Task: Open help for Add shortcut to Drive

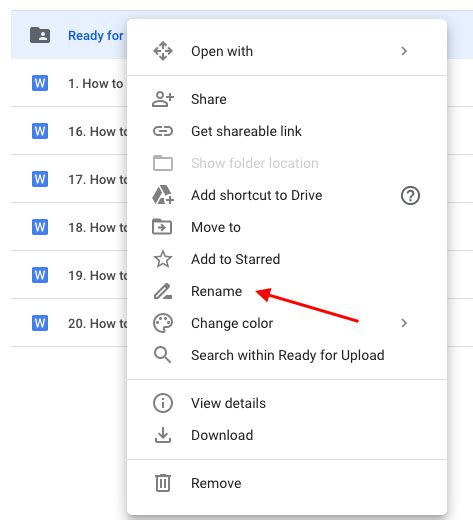Action: pyautogui.click(x=410, y=195)
